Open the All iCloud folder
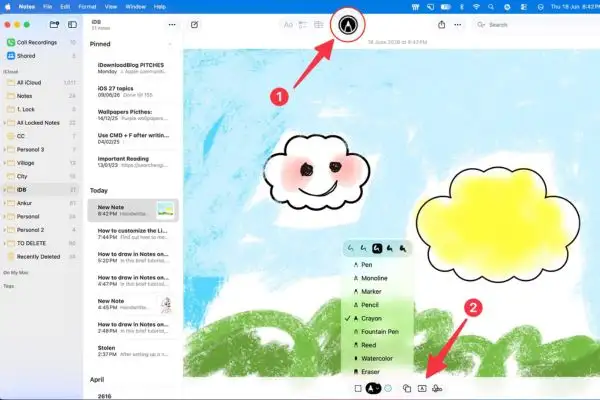 tap(41, 83)
